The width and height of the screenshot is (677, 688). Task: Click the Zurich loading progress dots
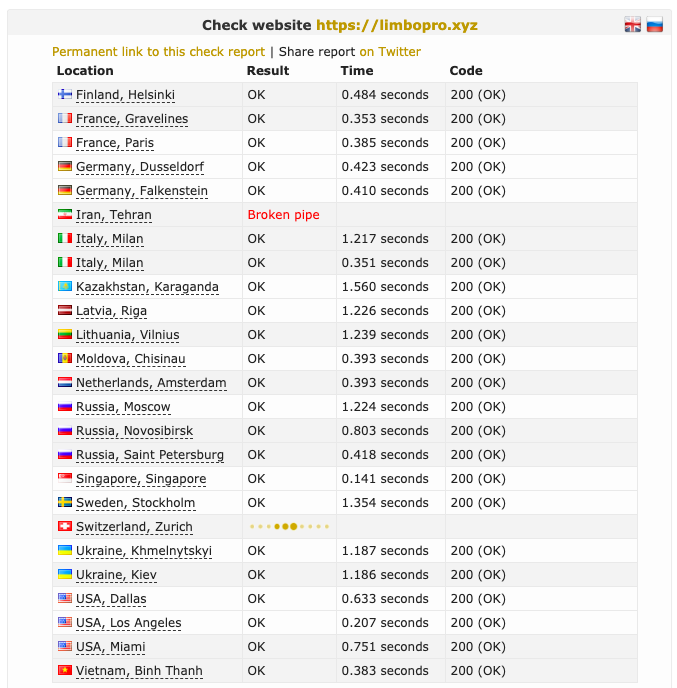289,527
